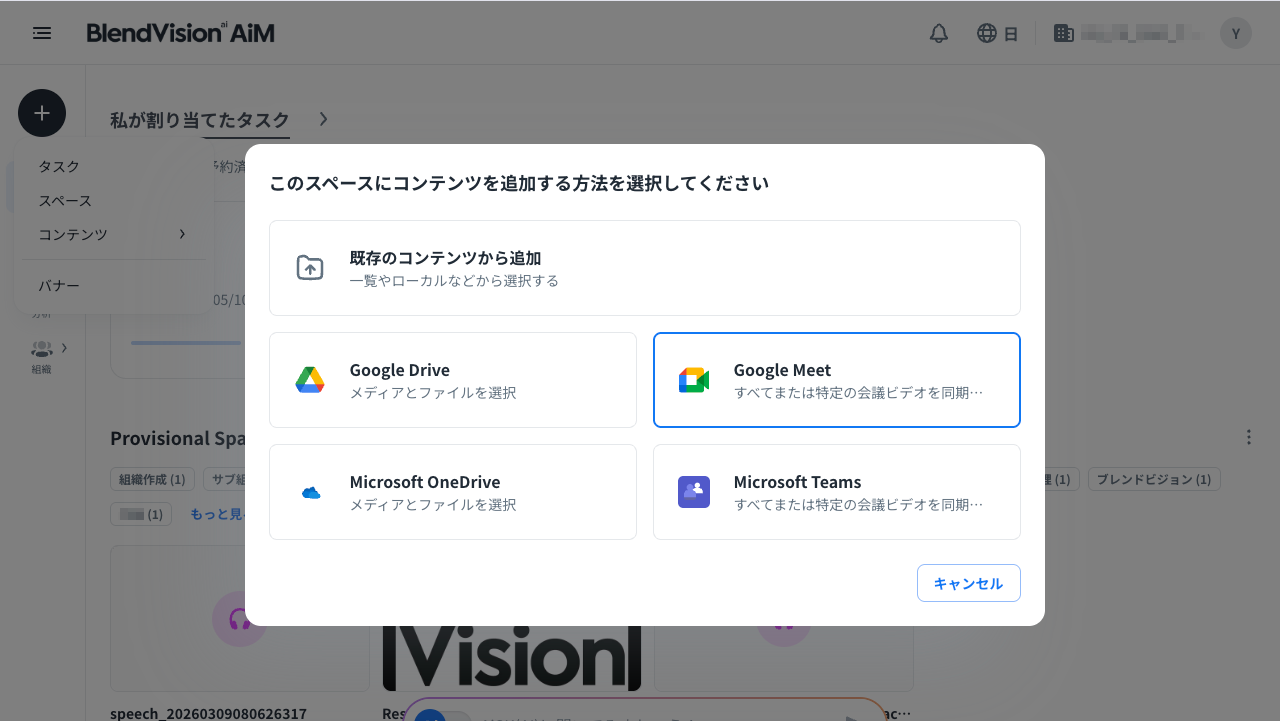Open speech_20260309080626317 file
The width and height of the screenshot is (1280, 721).
coord(208,713)
